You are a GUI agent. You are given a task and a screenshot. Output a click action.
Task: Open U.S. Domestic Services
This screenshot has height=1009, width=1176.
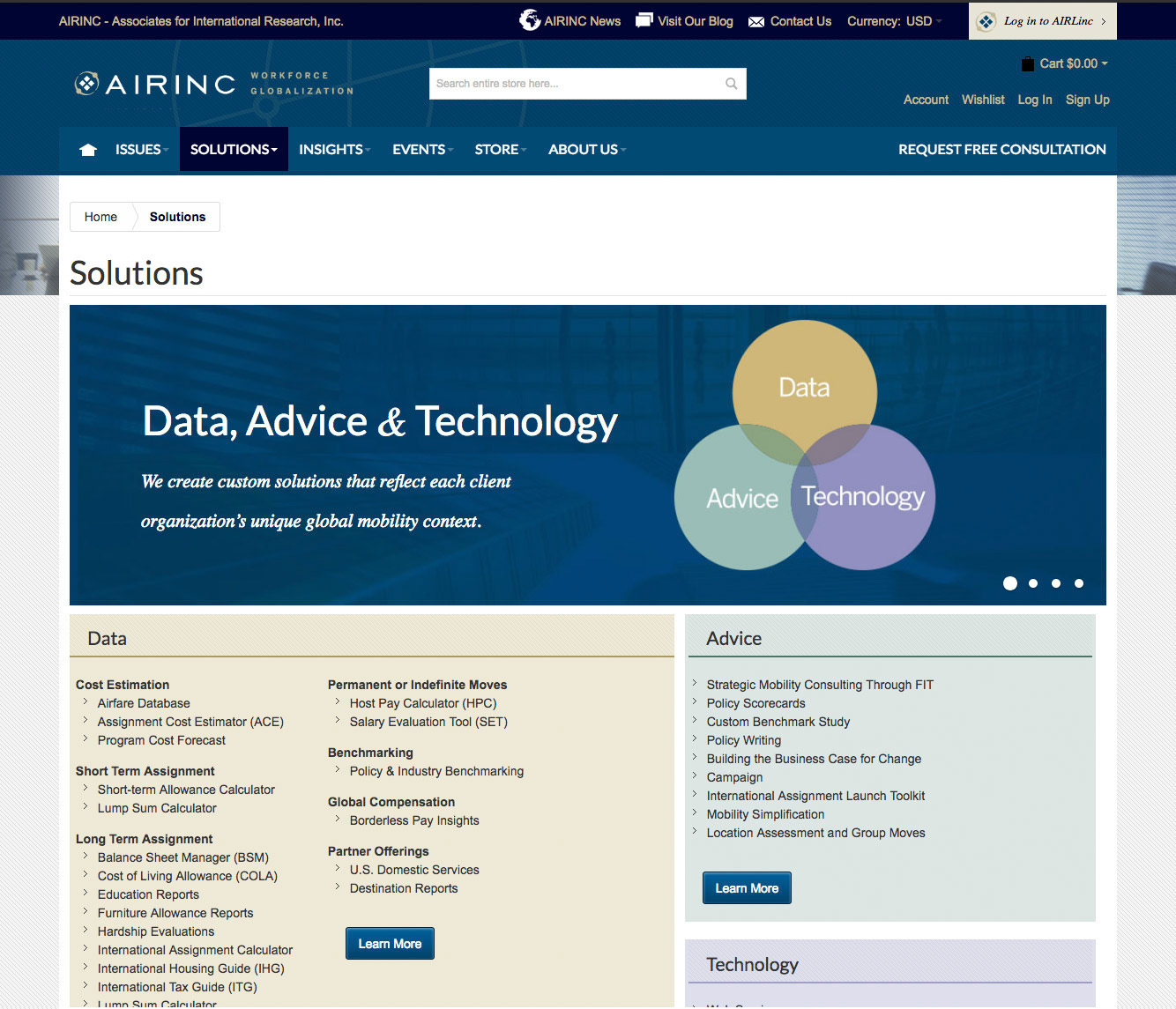(x=414, y=870)
